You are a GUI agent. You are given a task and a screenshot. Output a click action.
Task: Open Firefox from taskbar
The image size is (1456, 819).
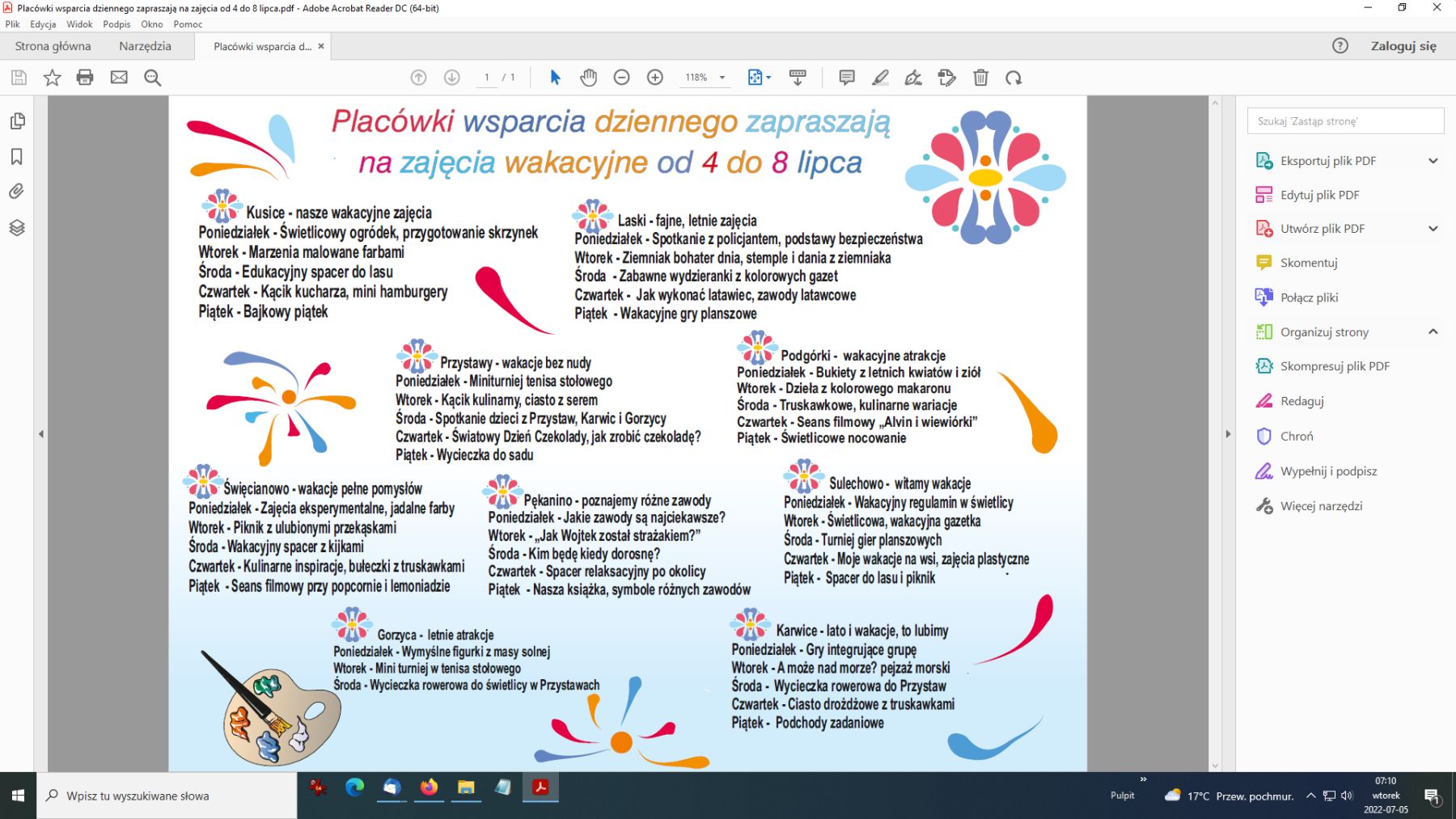point(429,787)
